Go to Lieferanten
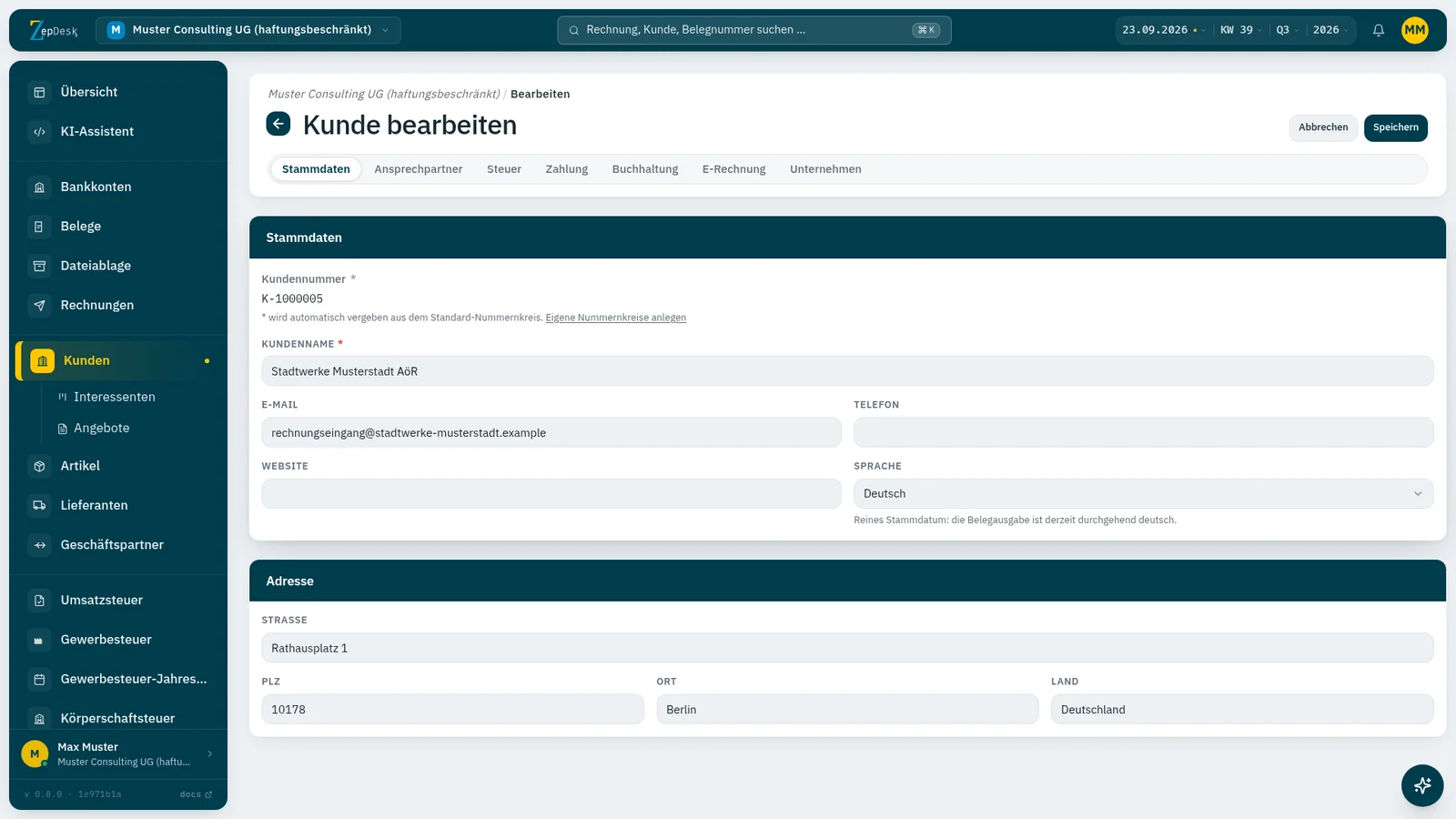Screen dimensions: 1456x819 click(118, 505)
